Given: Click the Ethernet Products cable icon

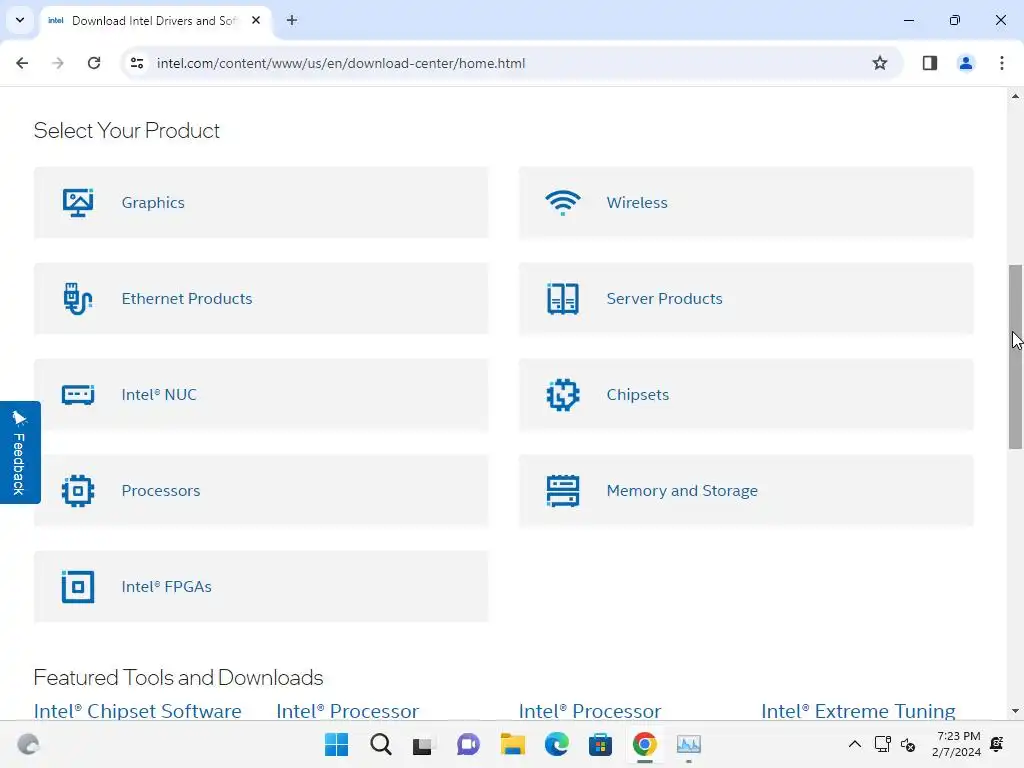Looking at the screenshot, I should point(78,298).
